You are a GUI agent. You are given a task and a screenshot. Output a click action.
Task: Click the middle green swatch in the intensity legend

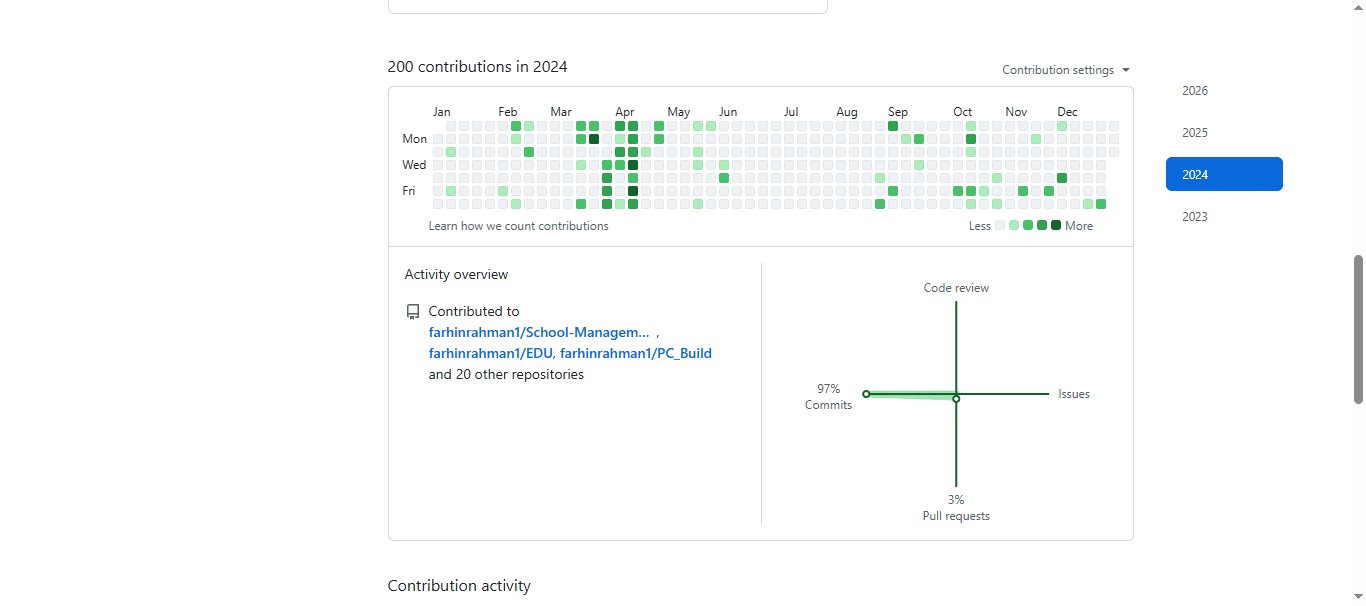pos(1027,225)
